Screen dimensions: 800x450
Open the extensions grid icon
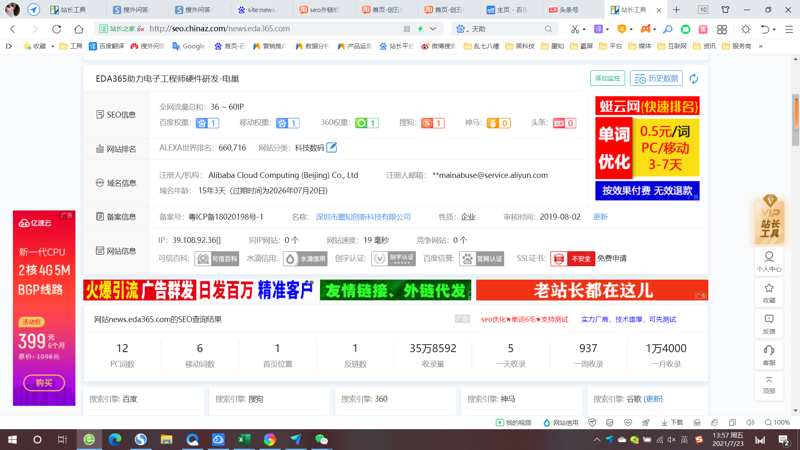(722, 29)
